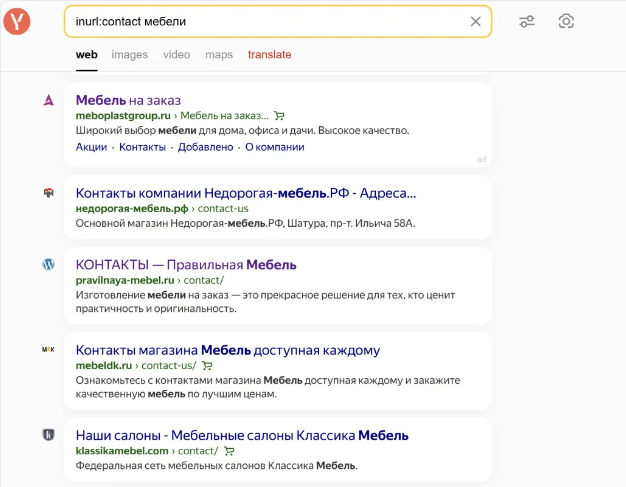Open the translate tab
626x487 pixels.
(x=269, y=55)
